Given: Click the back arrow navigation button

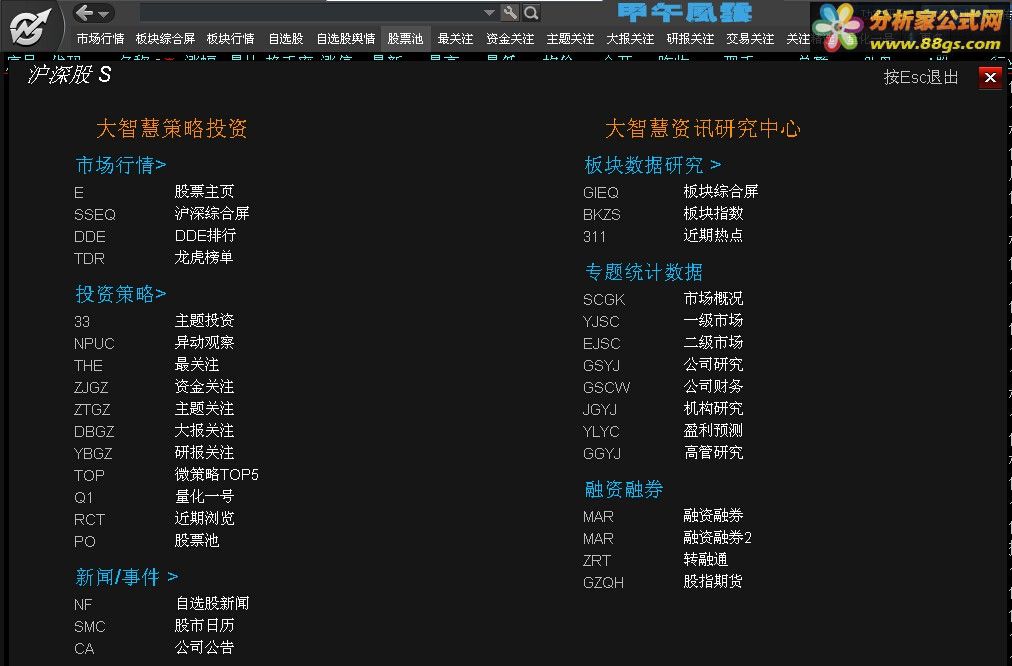Looking at the screenshot, I should [85, 12].
